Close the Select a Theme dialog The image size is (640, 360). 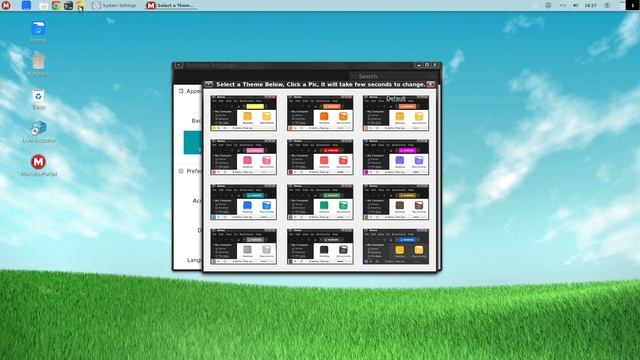tap(431, 84)
